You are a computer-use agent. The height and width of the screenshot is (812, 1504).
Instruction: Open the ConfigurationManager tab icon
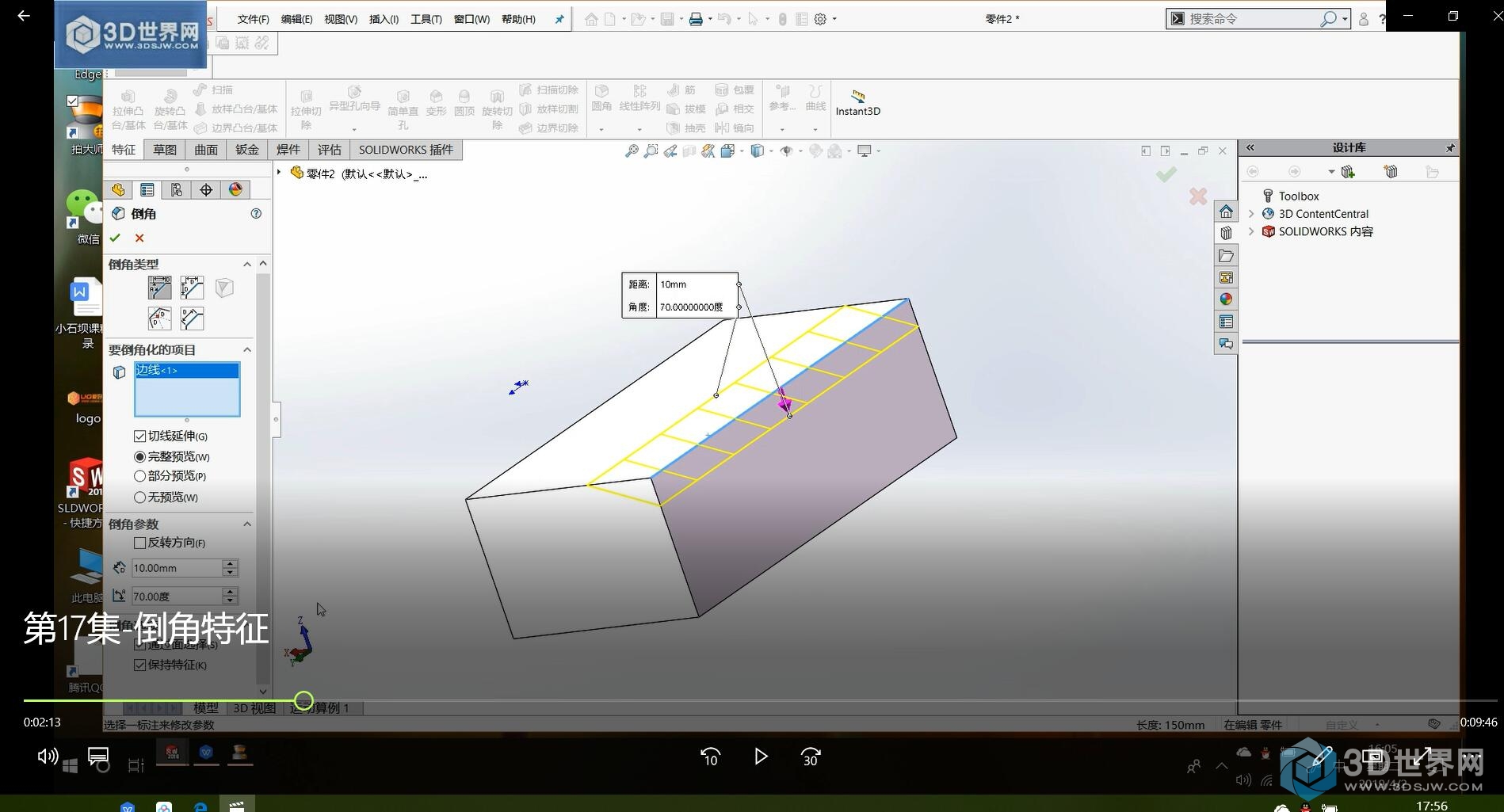(177, 189)
